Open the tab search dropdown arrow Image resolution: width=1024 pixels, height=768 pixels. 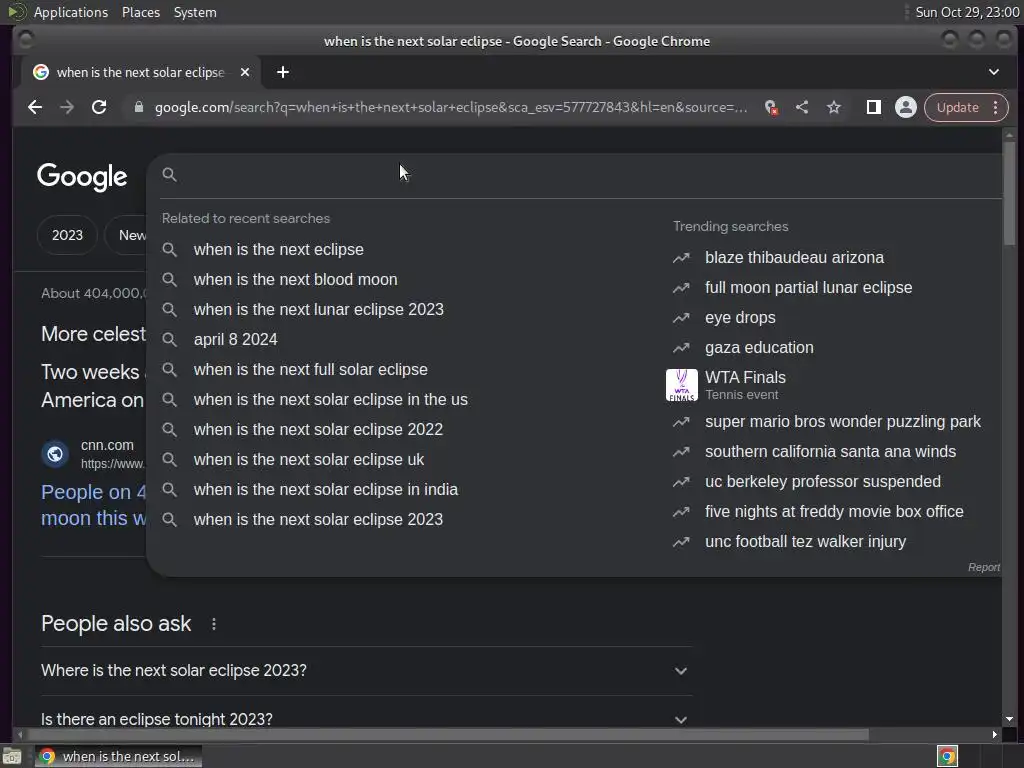click(993, 72)
